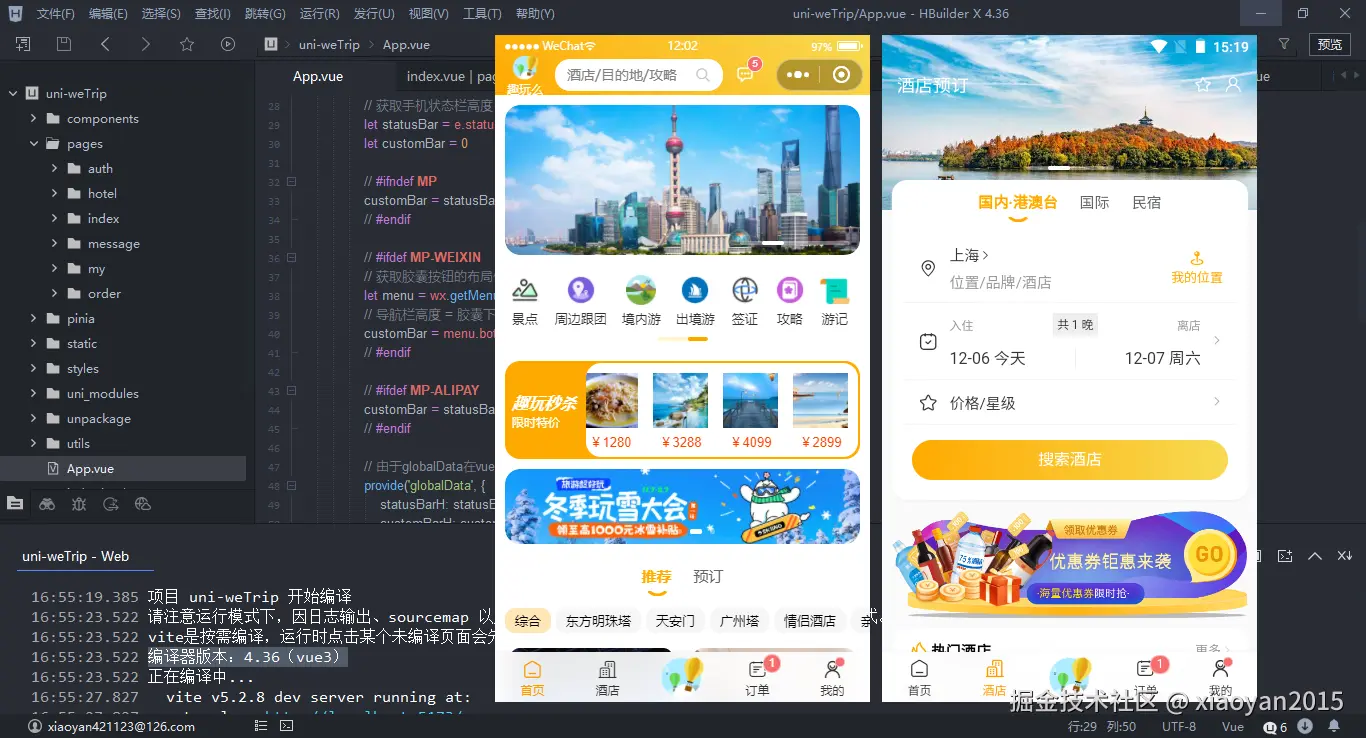1366x738 pixels.
Task: Tap the 我的 tab icon in the hotel preview
Action: click(x=1220, y=669)
